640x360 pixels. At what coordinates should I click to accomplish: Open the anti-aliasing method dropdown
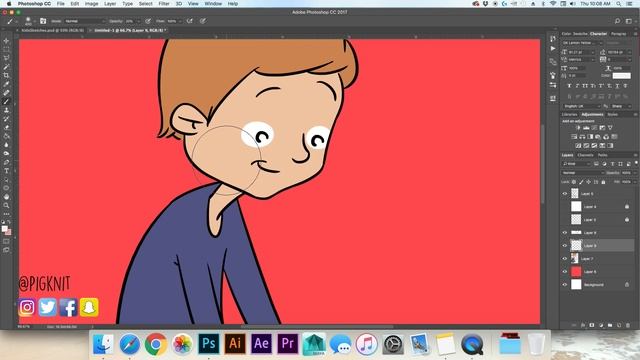click(621, 106)
